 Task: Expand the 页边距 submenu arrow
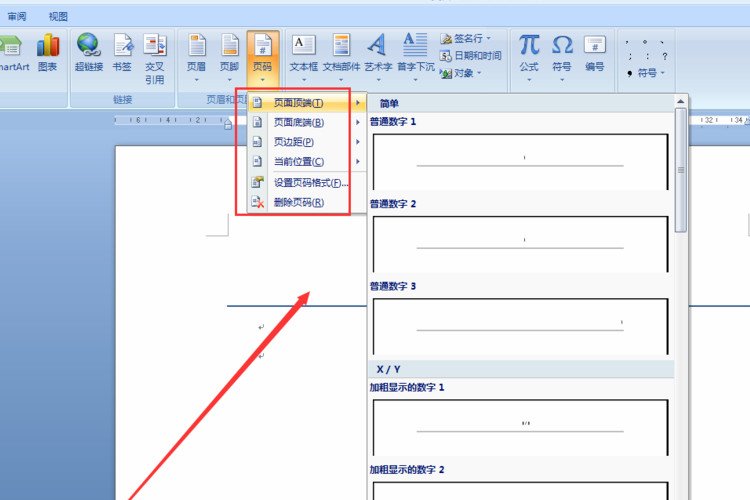[357, 142]
